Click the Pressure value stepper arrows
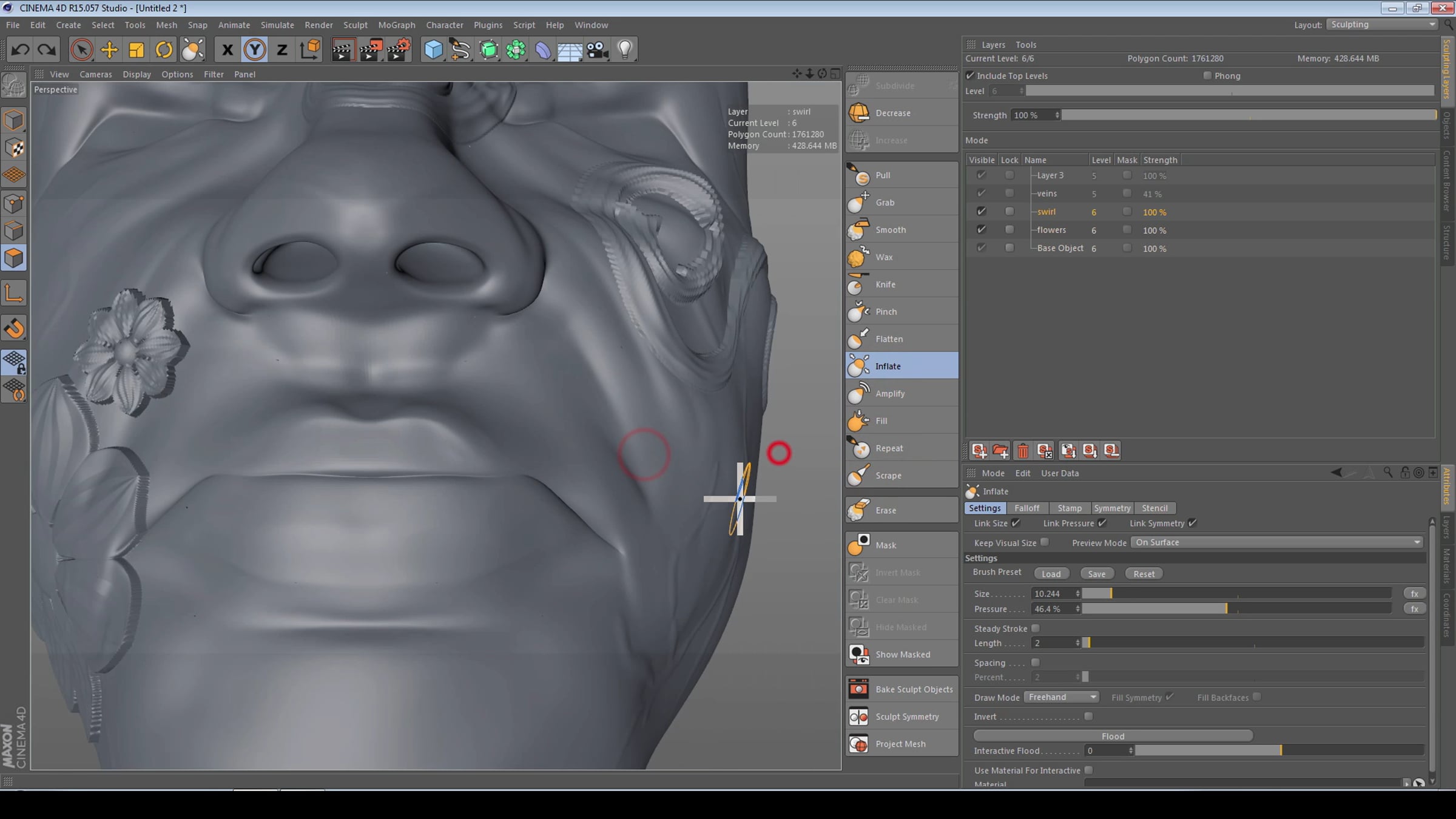The width and height of the screenshot is (1456, 819). [x=1077, y=609]
